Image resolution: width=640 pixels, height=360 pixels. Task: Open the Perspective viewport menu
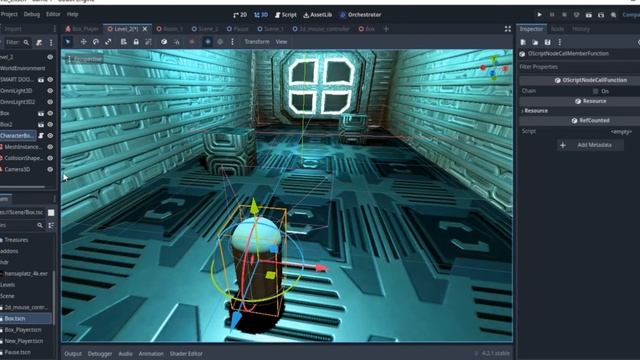(84, 59)
